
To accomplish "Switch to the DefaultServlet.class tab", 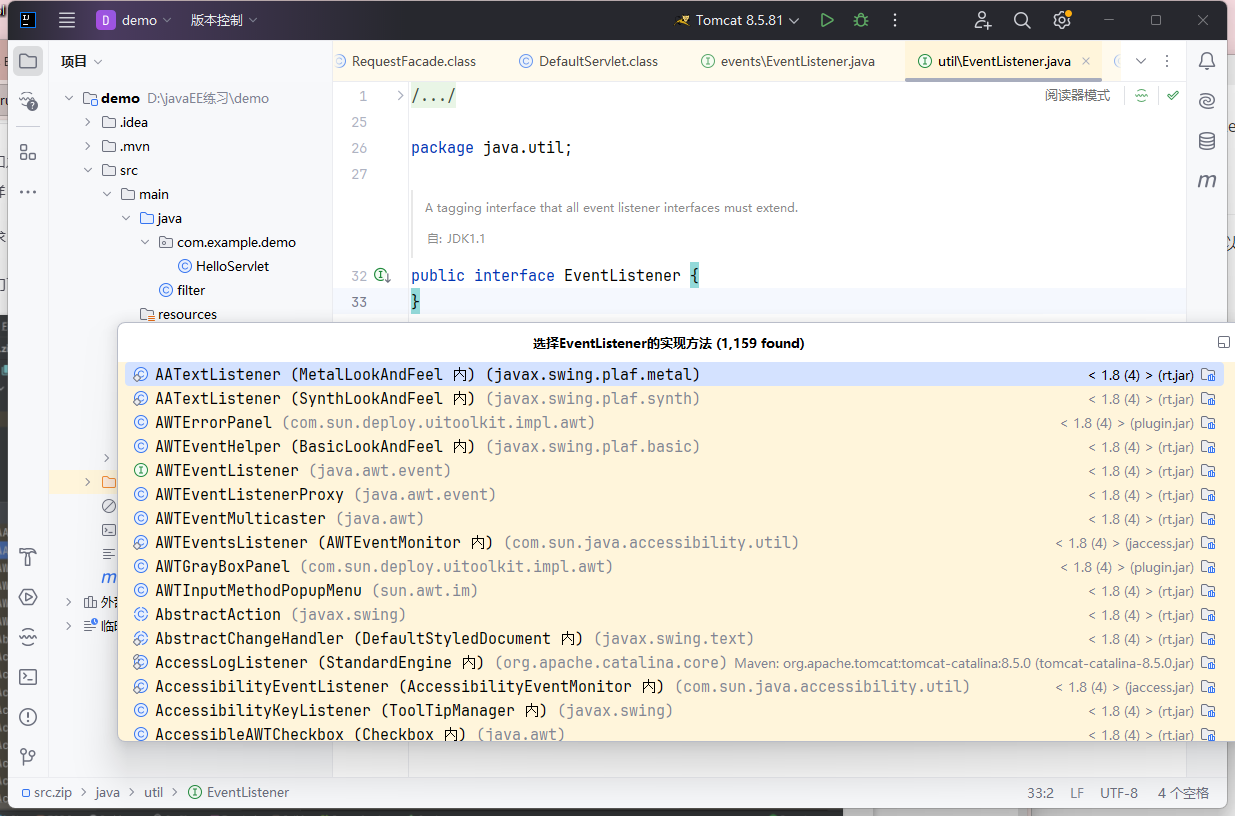I will click(597, 61).
